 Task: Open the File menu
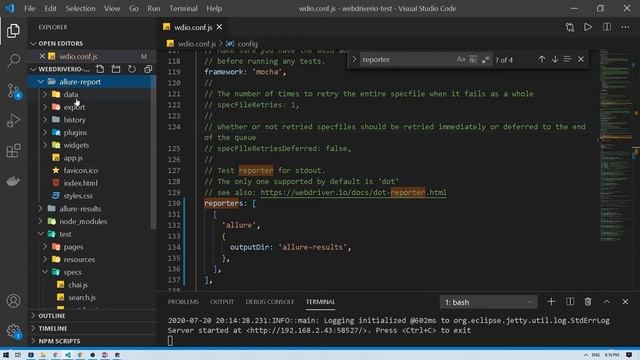29,8
